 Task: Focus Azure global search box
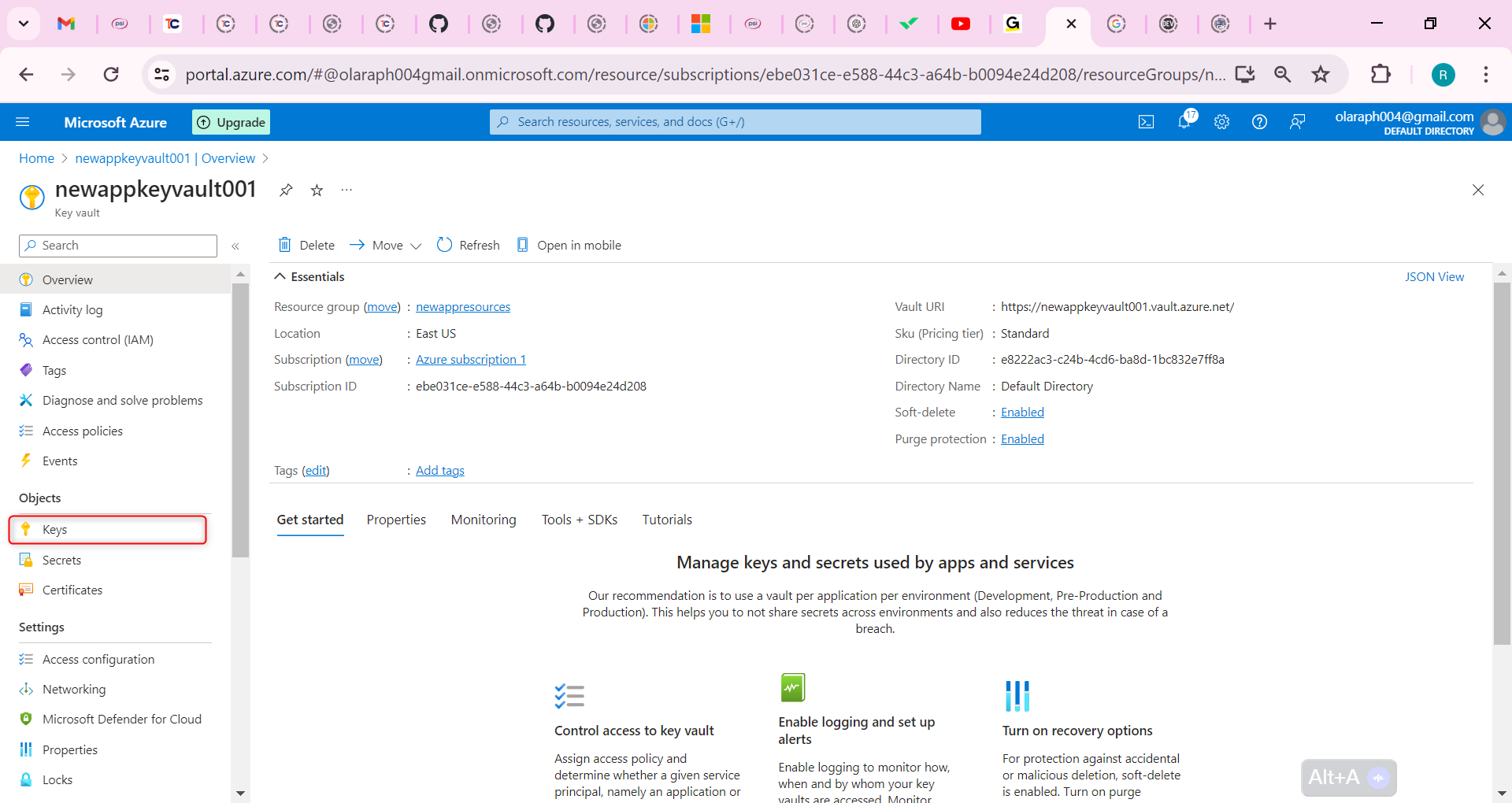pyautogui.click(x=736, y=122)
